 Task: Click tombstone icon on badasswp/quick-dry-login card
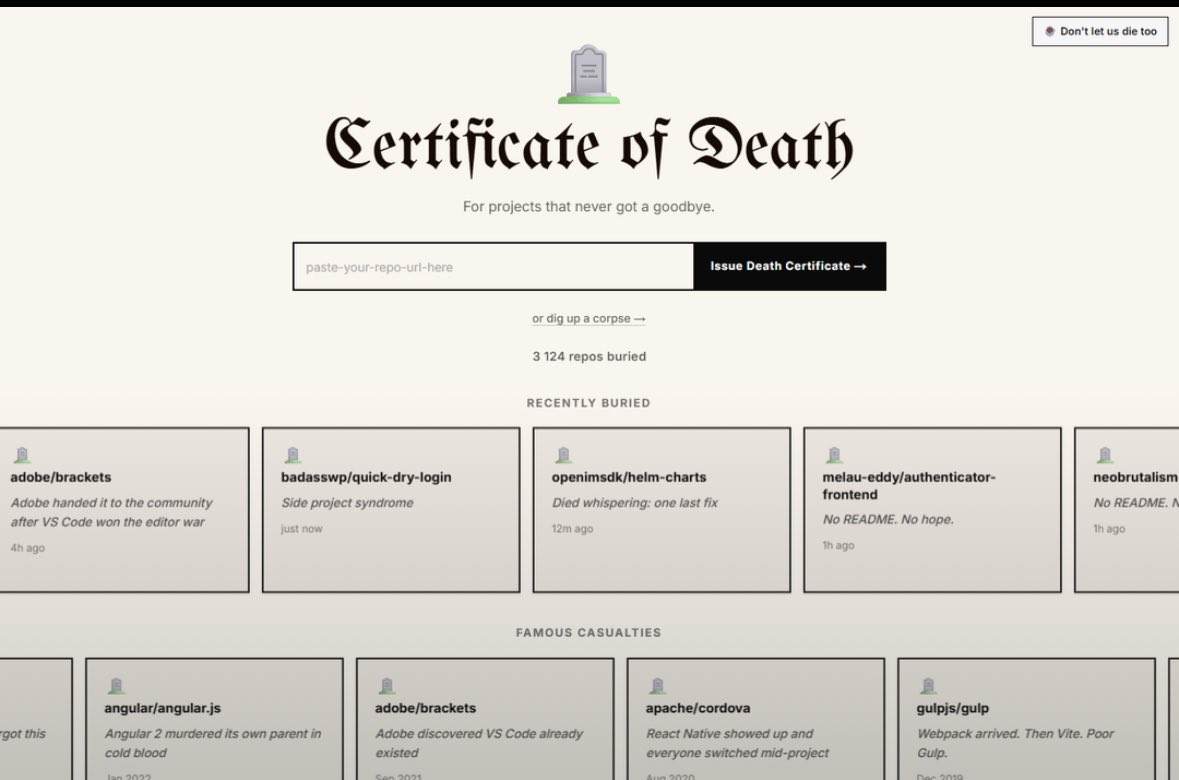[x=293, y=455]
